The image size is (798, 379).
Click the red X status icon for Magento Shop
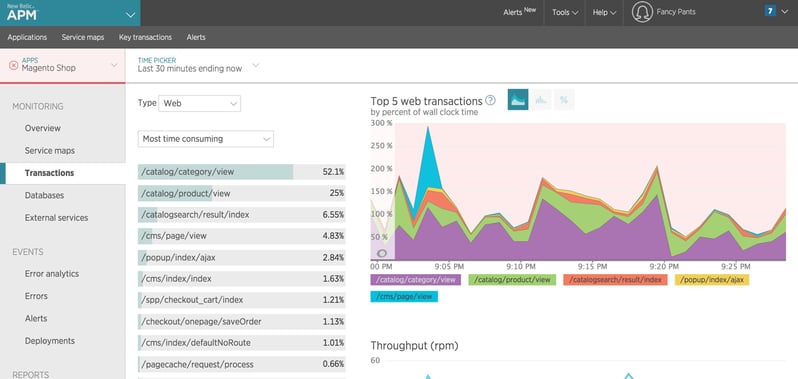point(14,65)
